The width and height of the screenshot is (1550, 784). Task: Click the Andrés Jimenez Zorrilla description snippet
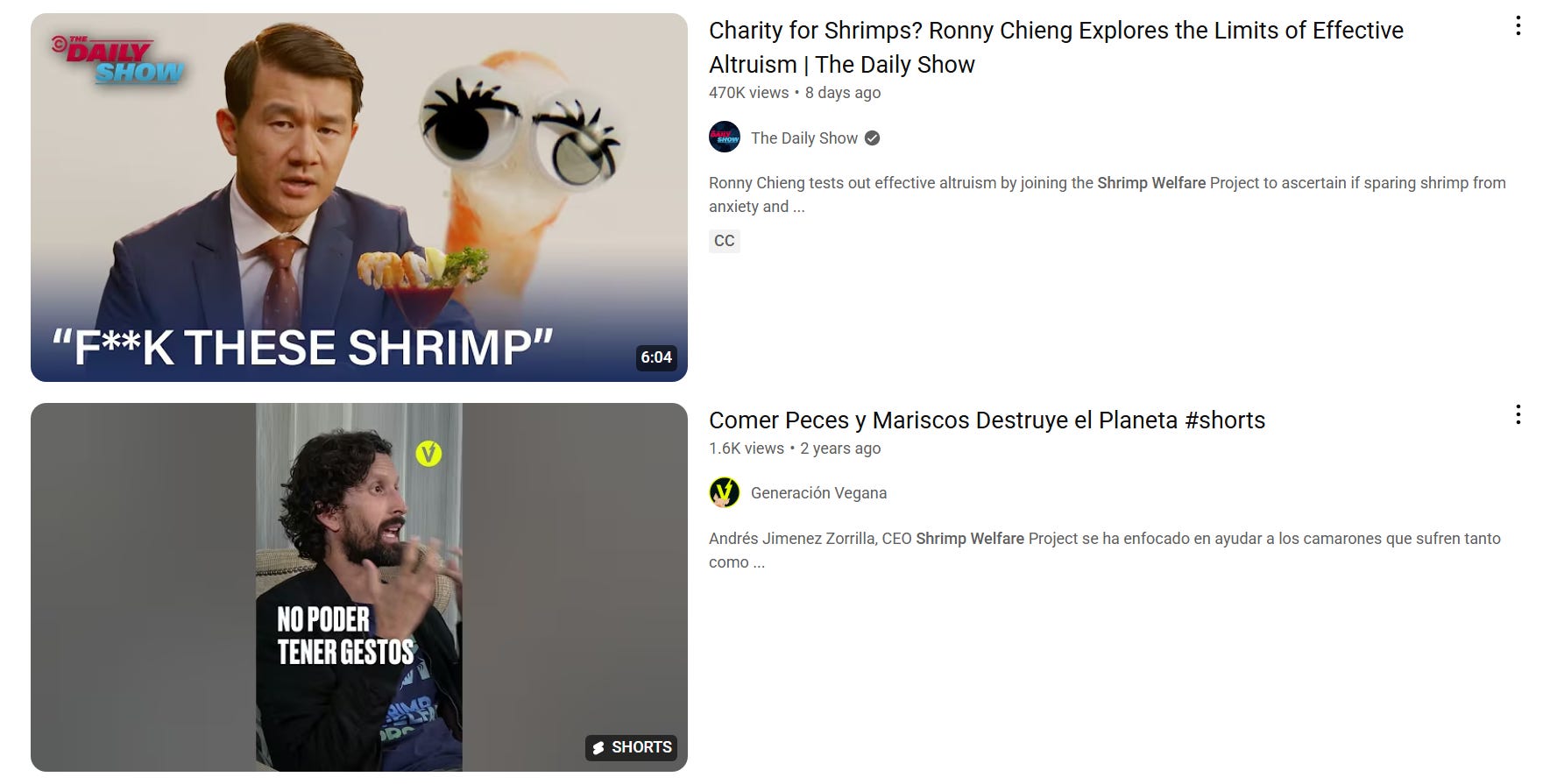click(x=1105, y=550)
